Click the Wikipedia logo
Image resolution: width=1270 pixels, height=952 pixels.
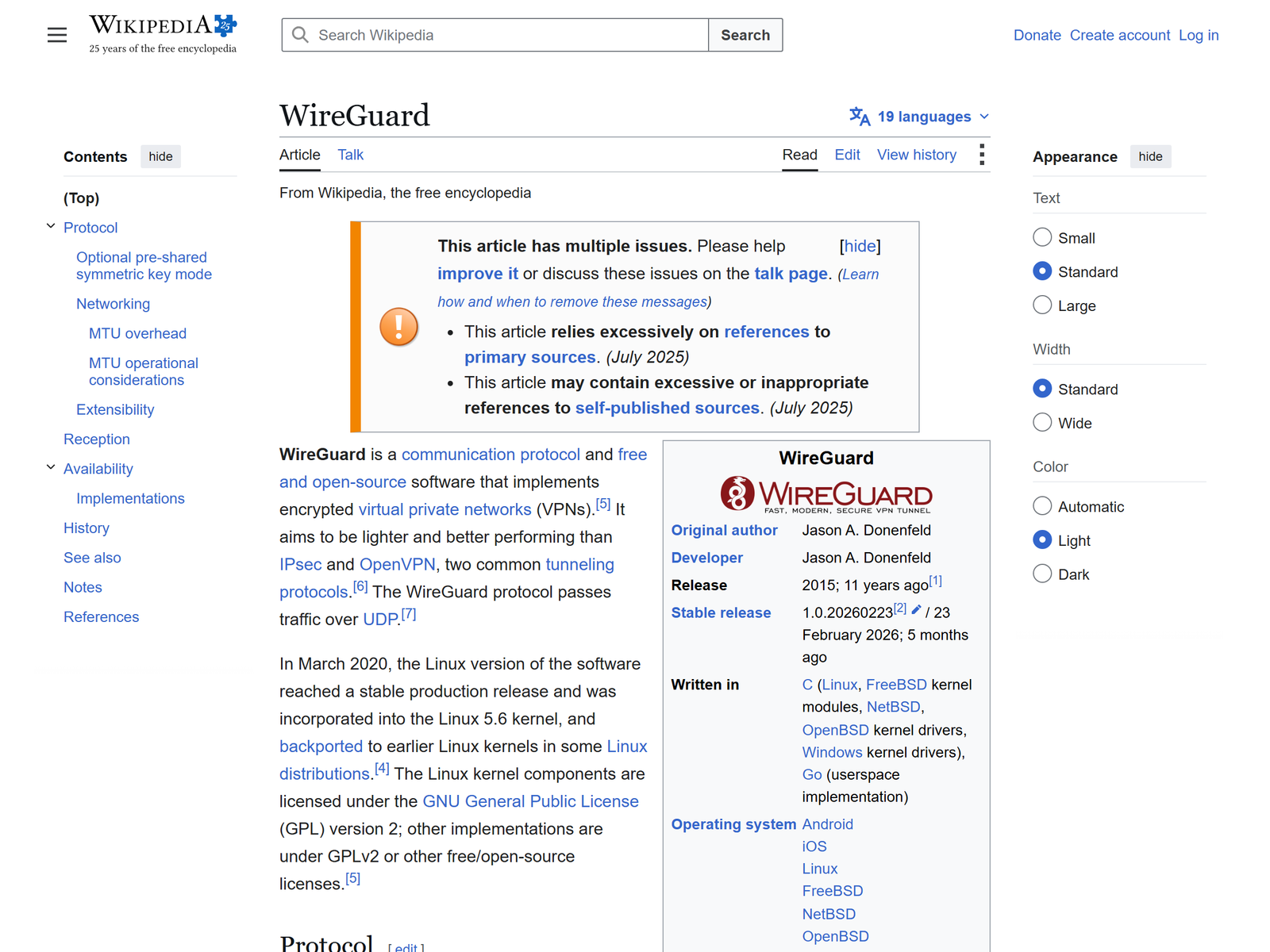tap(163, 34)
